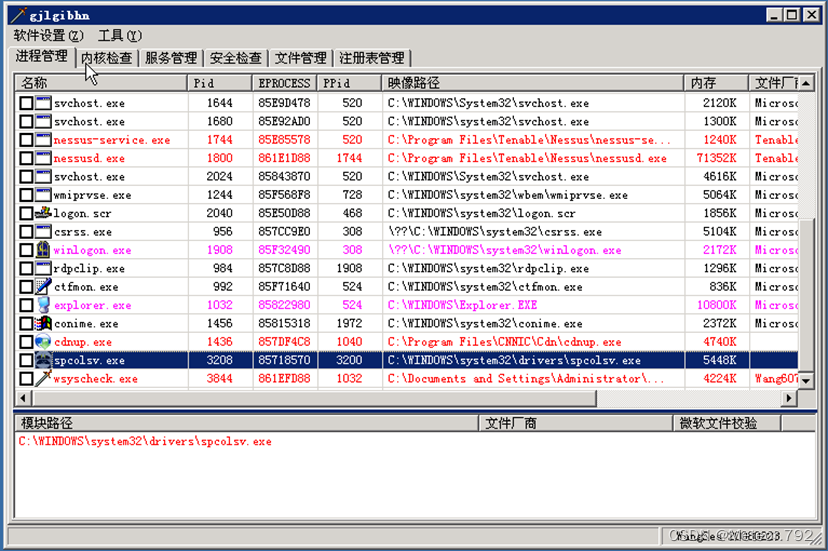Screen dimensions: 828x551
Task: Check the box for the explorer.exe row
Action: pyautogui.click(x=26, y=305)
